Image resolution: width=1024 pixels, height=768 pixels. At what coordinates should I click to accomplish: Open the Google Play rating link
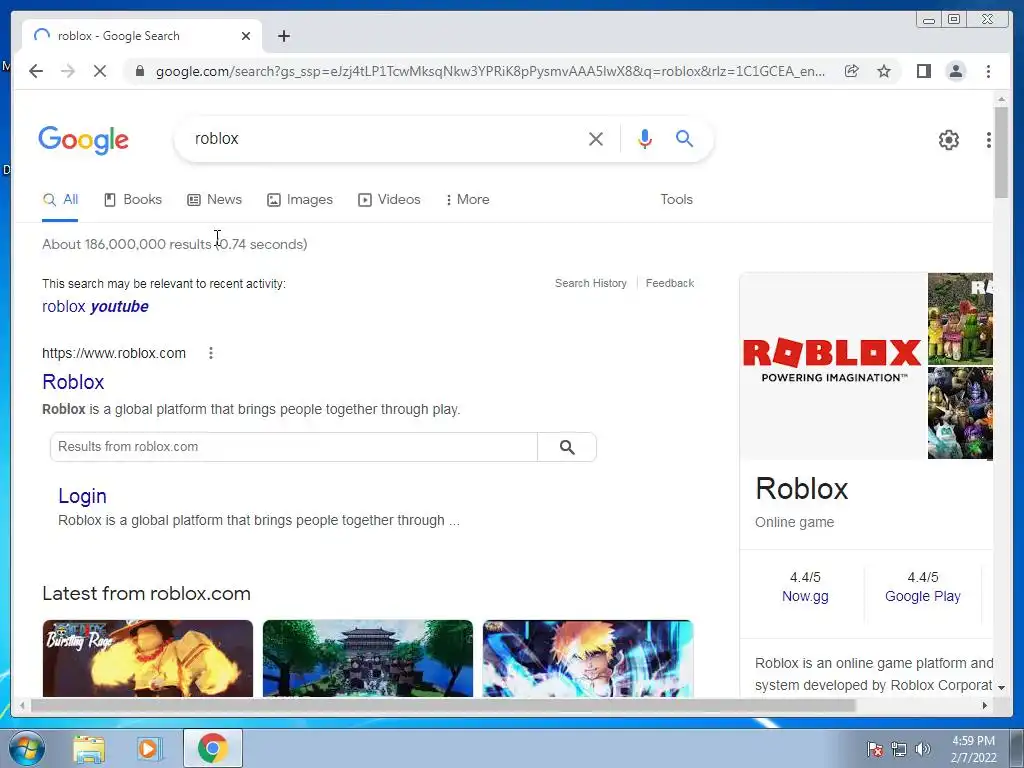point(923,596)
